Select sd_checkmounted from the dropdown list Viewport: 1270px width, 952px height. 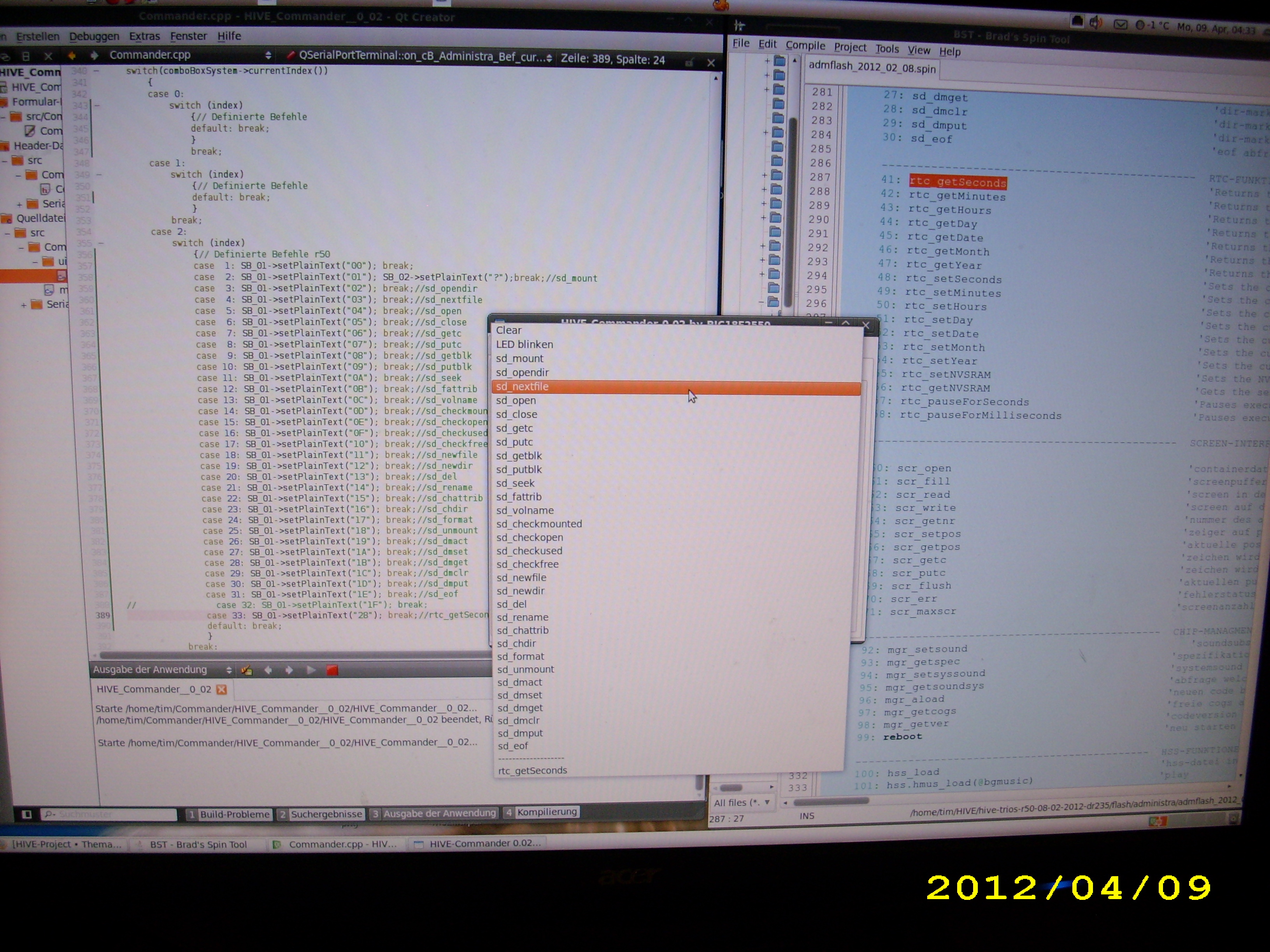point(539,524)
